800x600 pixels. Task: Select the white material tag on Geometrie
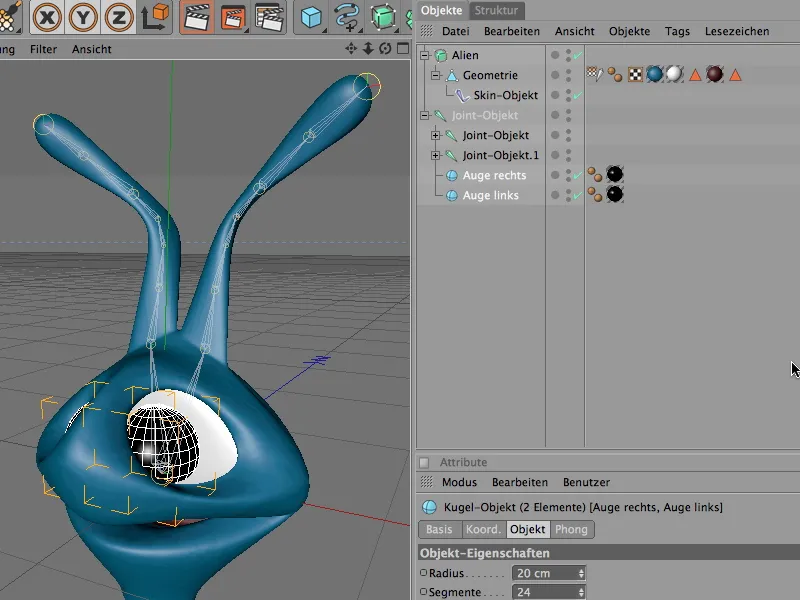coord(674,74)
